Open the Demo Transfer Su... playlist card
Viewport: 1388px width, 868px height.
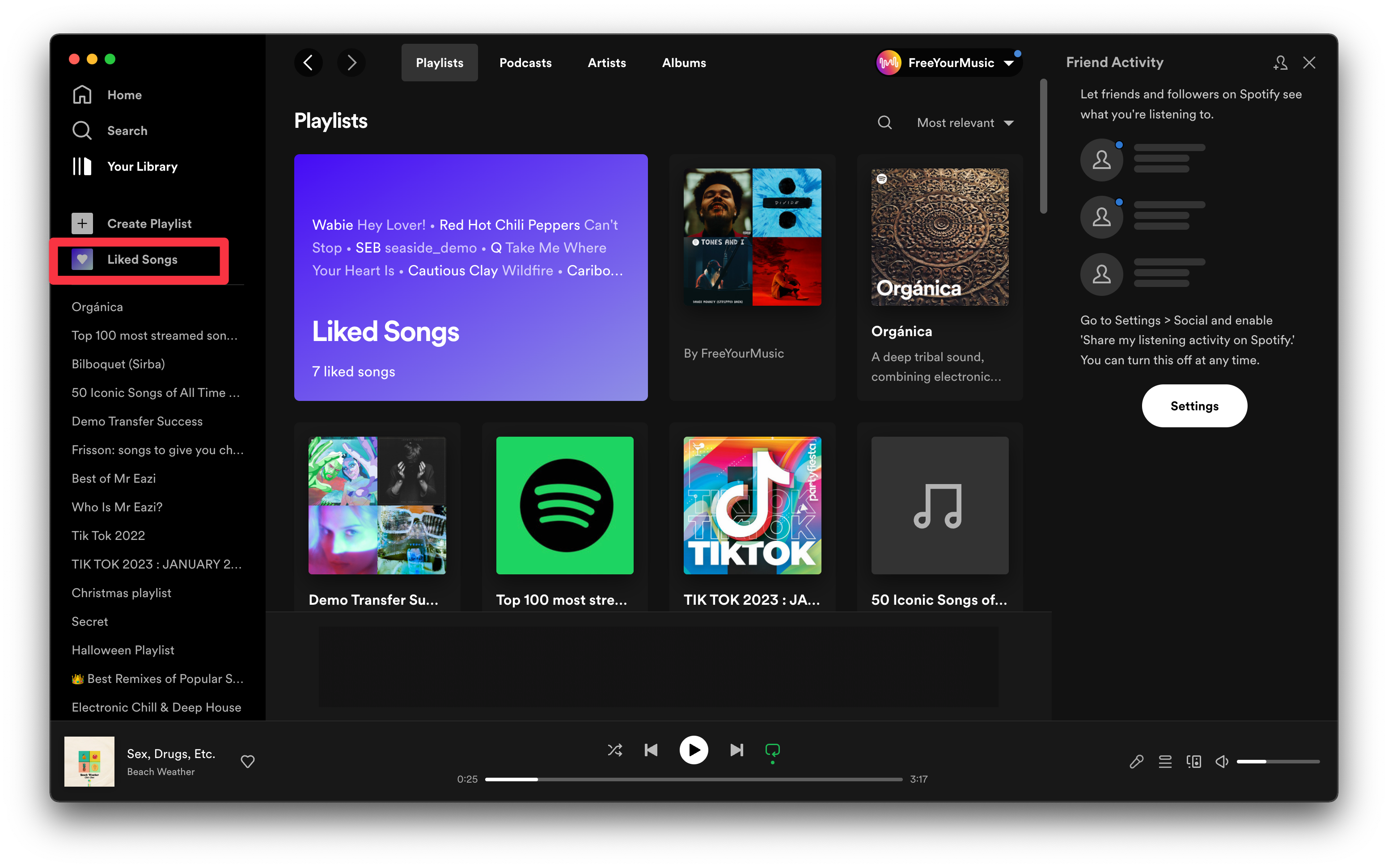pyautogui.click(x=377, y=517)
